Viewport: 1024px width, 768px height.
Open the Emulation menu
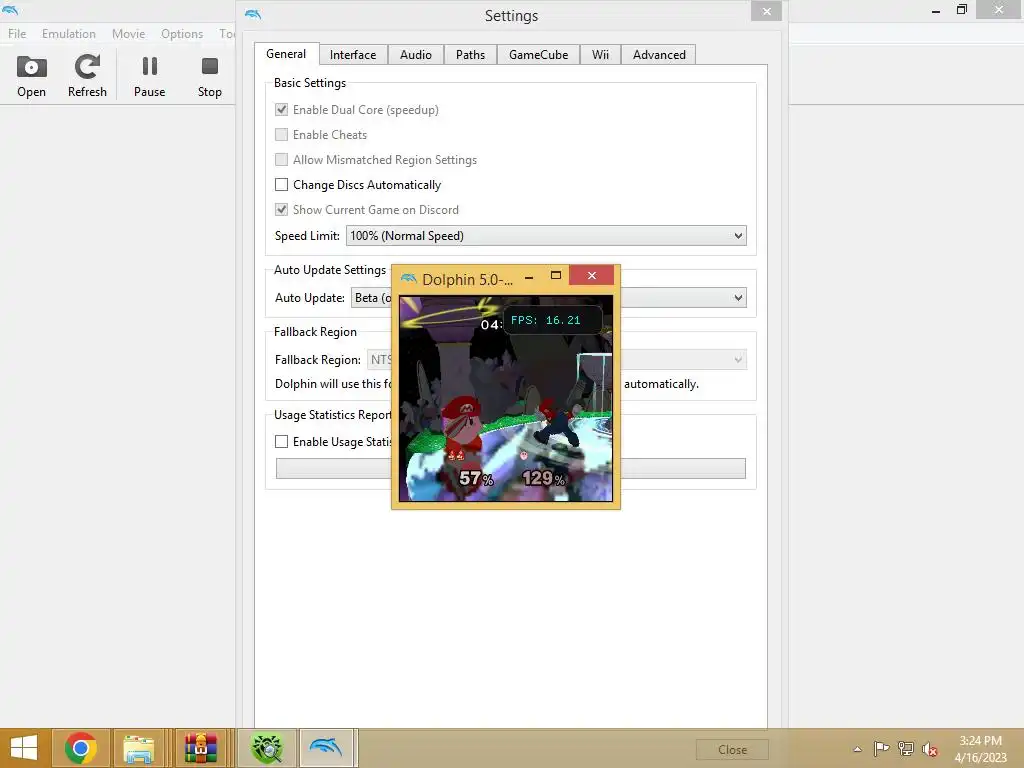(x=69, y=33)
